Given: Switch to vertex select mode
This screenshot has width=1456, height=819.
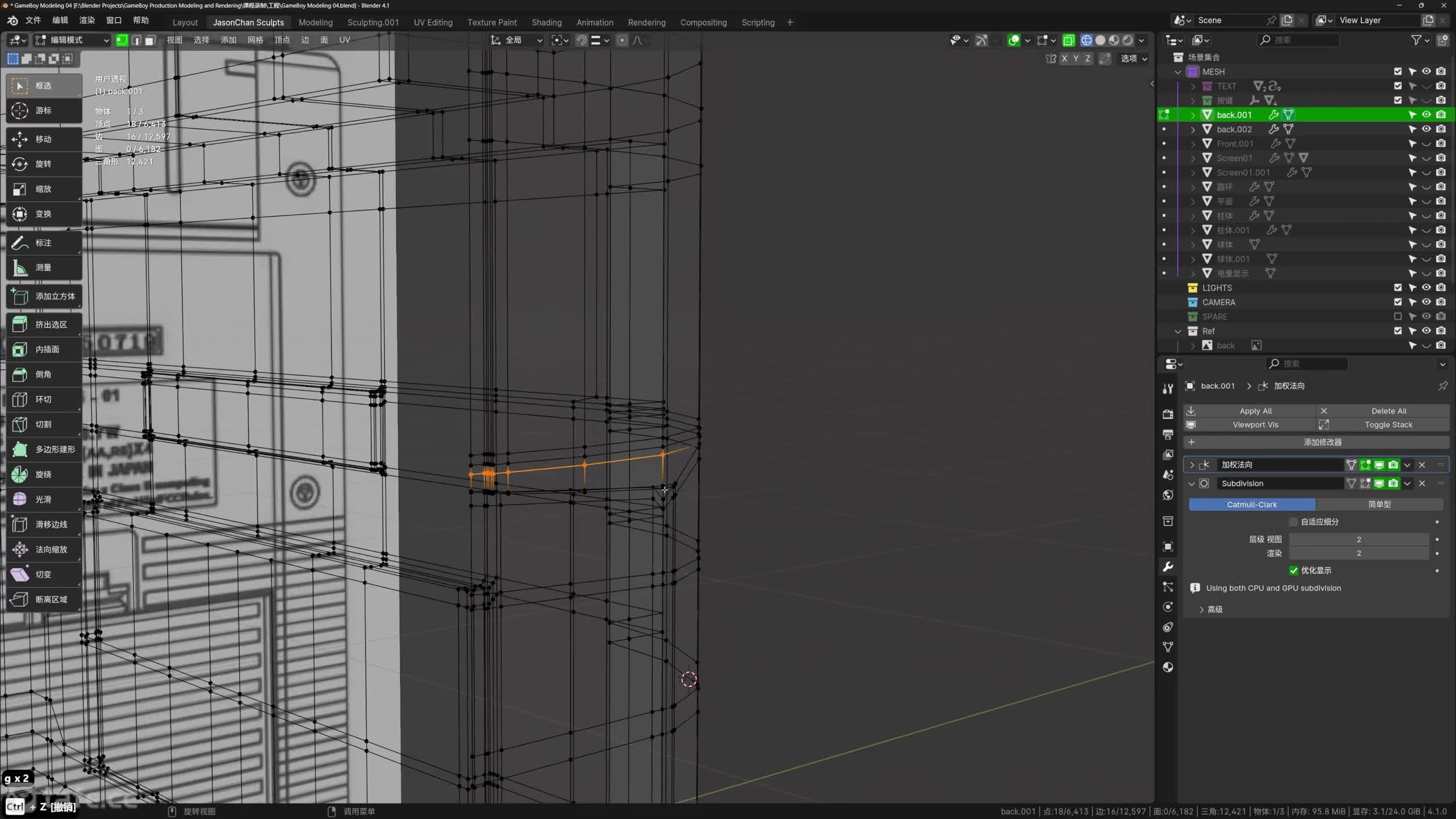Looking at the screenshot, I should [122, 40].
